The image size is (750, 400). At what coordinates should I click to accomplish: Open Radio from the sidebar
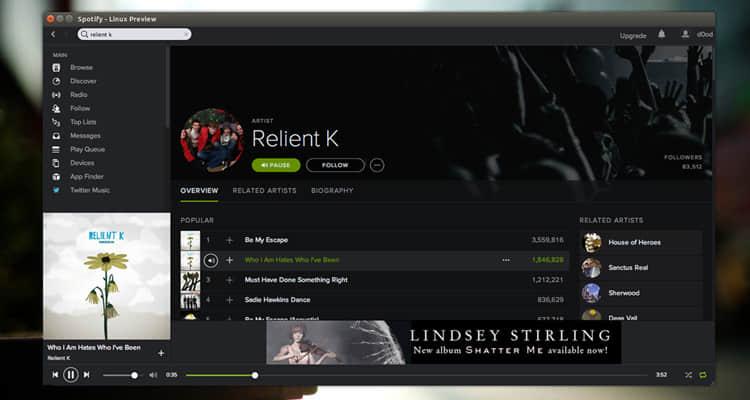(78, 95)
